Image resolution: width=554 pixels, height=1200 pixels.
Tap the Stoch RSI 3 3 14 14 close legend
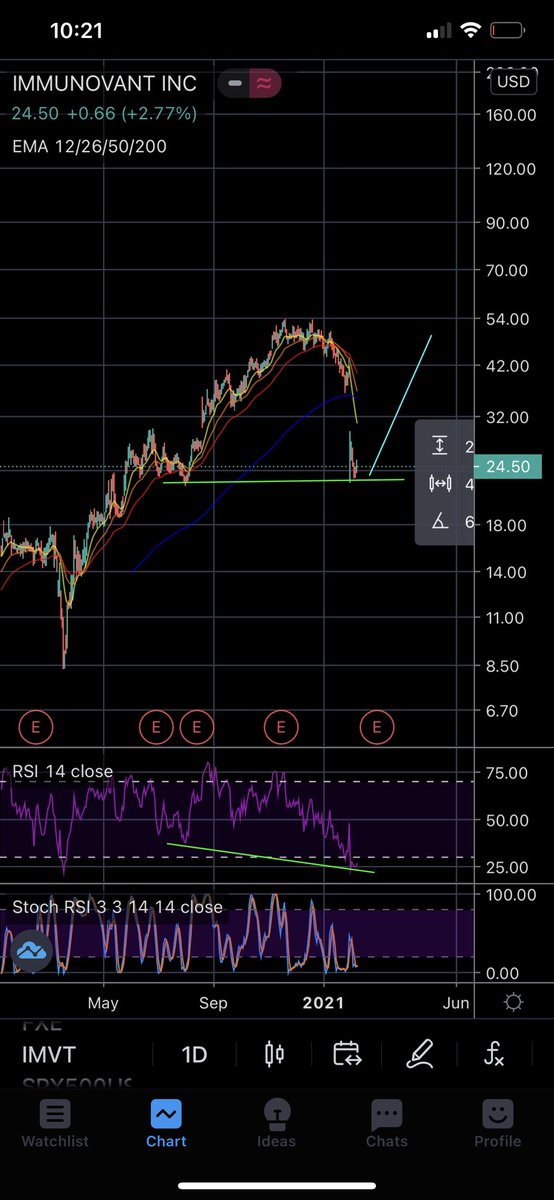117,908
